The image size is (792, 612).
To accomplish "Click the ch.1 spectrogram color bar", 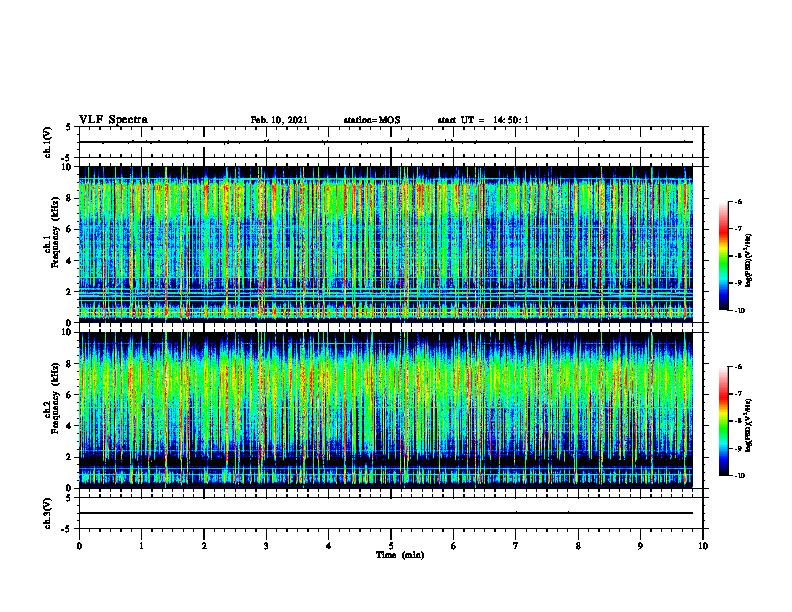I will pyautogui.click(x=723, y=256).
